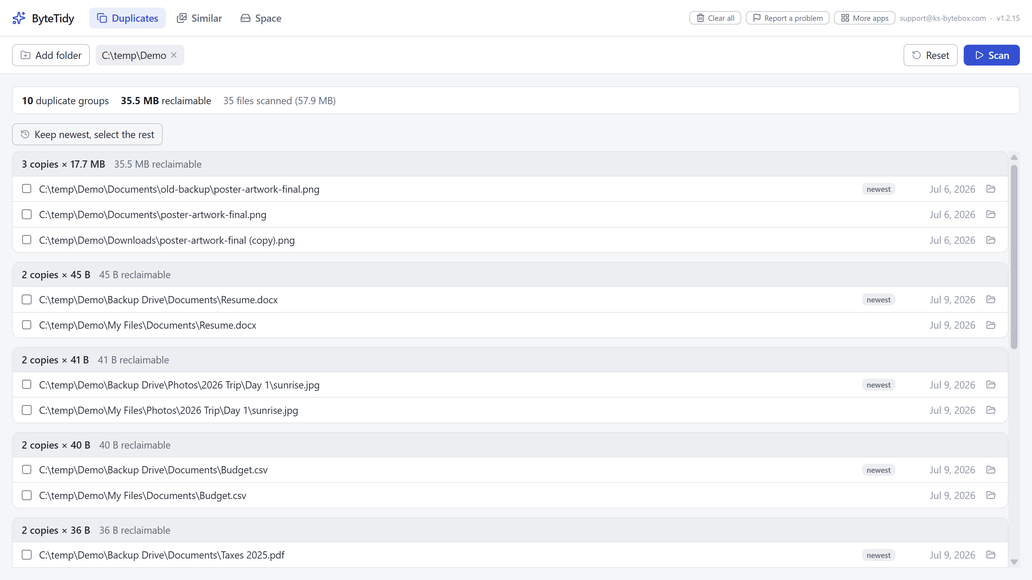Click the 3 copies × 17.7 MB group header
The height and width of the screenshot is (580, 1032).
click(x=510, y=164)
